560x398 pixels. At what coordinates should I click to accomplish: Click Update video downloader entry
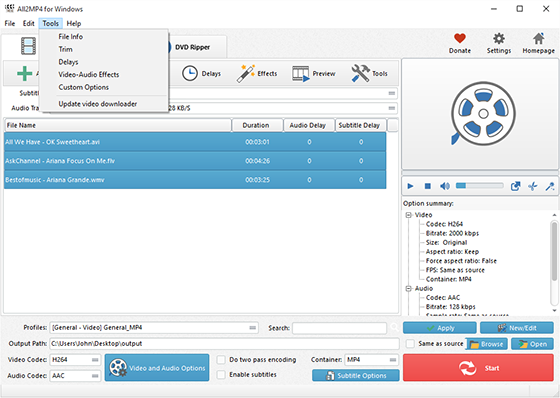[98, 104]
